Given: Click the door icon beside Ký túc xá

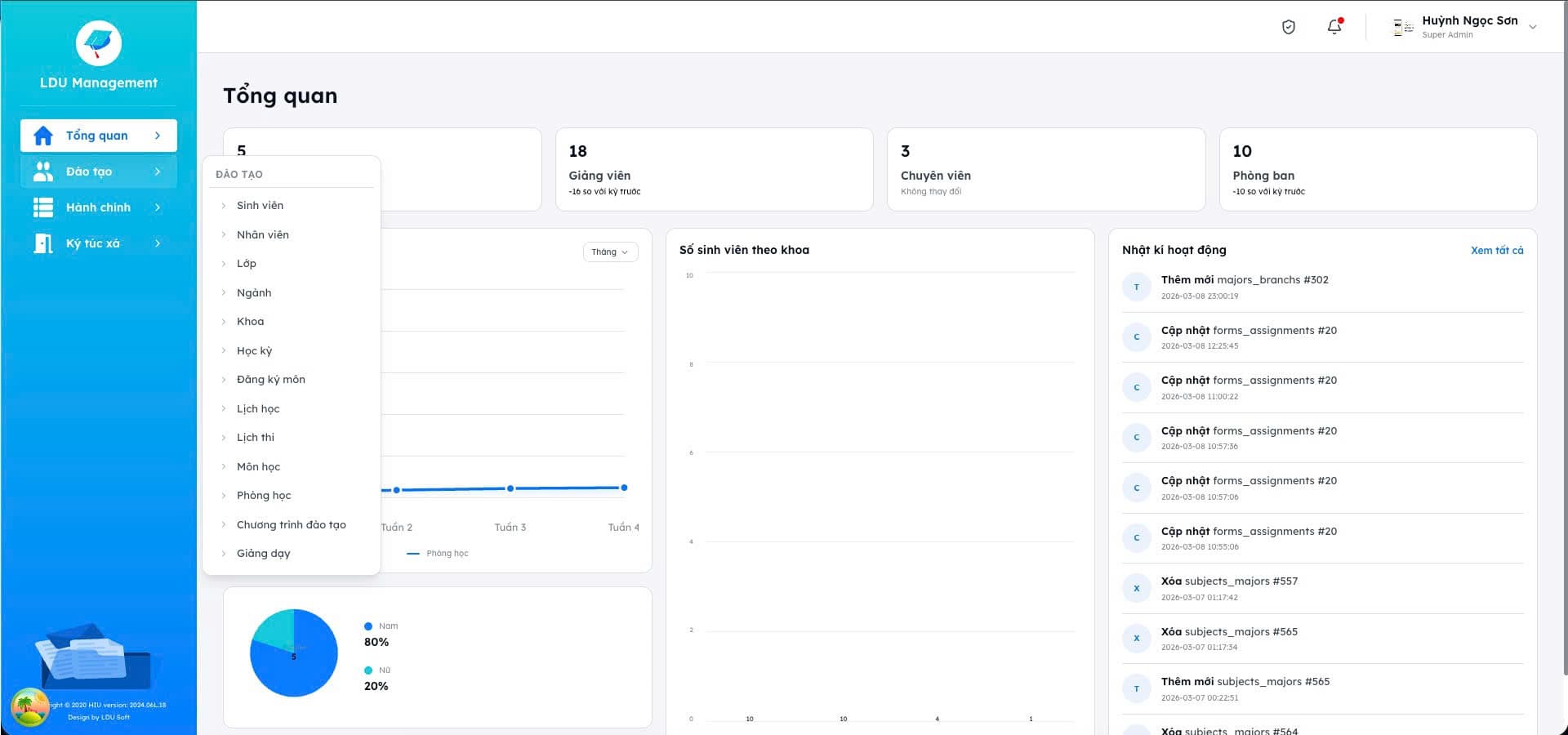Looking at the screenshot, I should click(x=43, y=243).
